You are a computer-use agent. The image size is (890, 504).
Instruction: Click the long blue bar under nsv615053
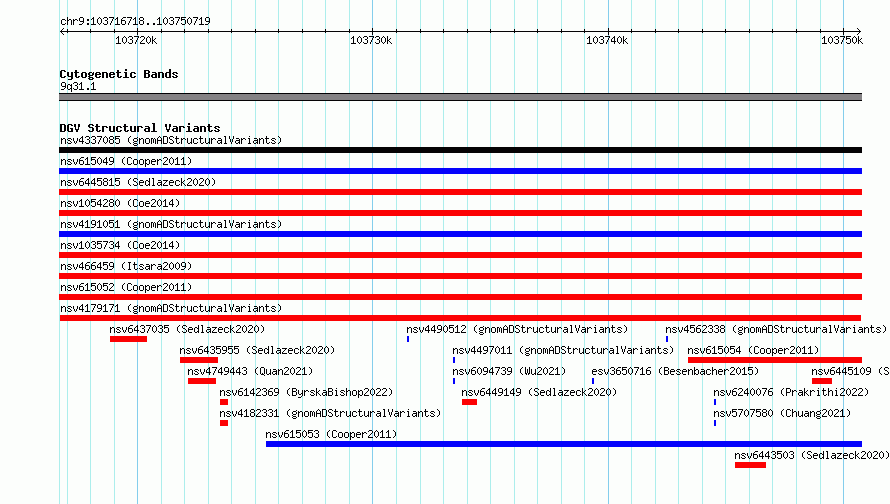[564, 444]
